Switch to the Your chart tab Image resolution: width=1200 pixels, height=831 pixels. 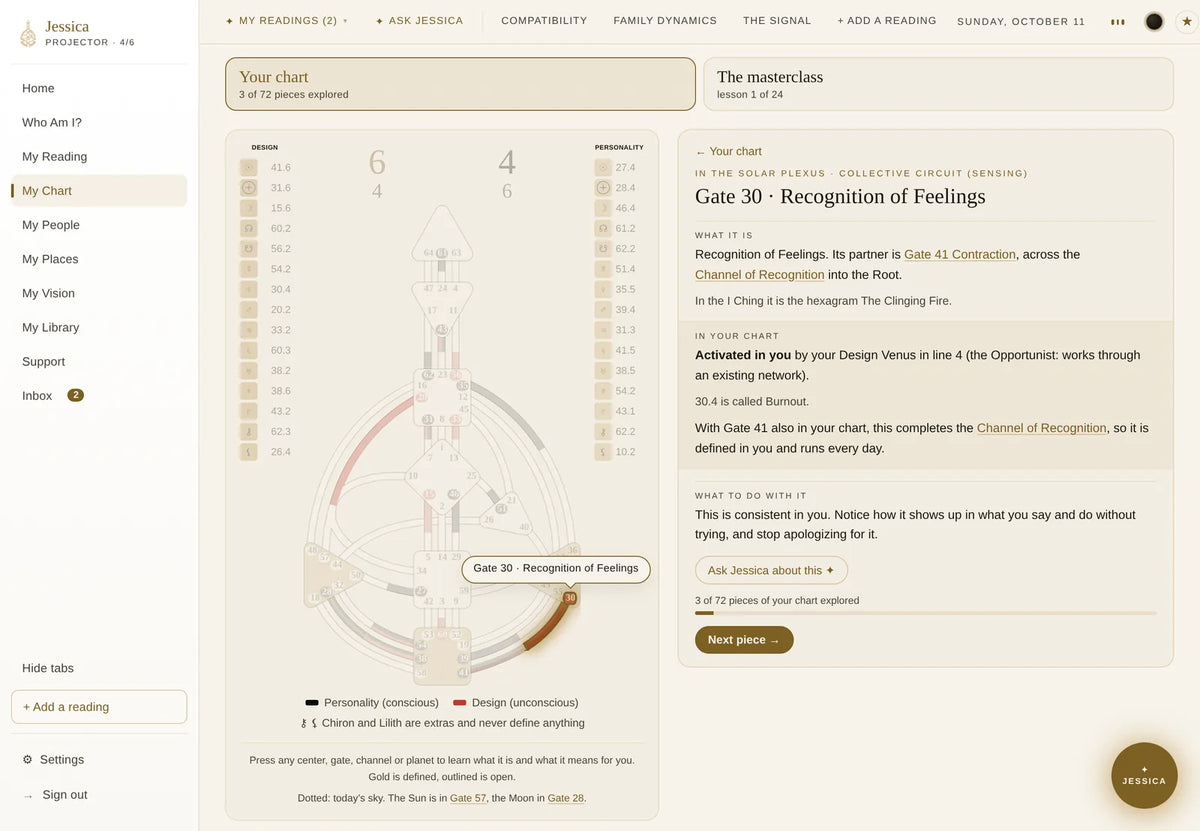click(x=460, y=84)
